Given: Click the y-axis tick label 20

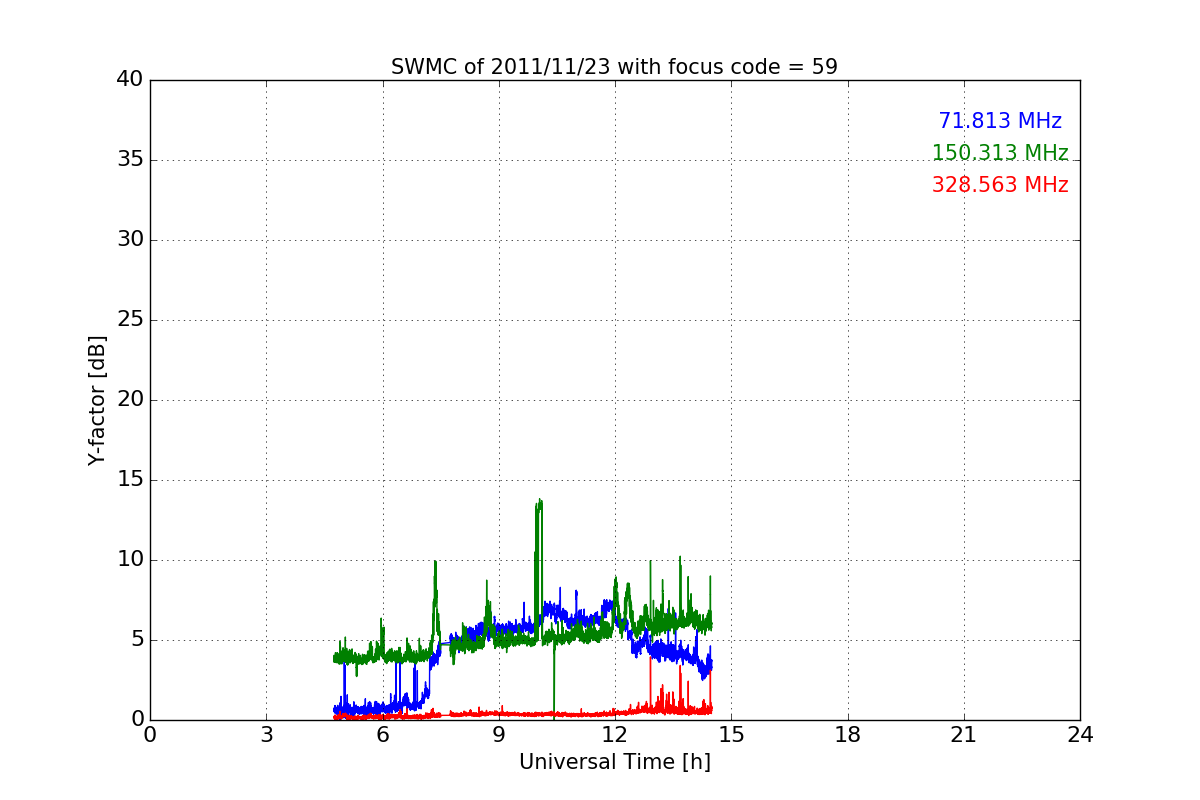Looking at the screenshot, I should 130,400.
